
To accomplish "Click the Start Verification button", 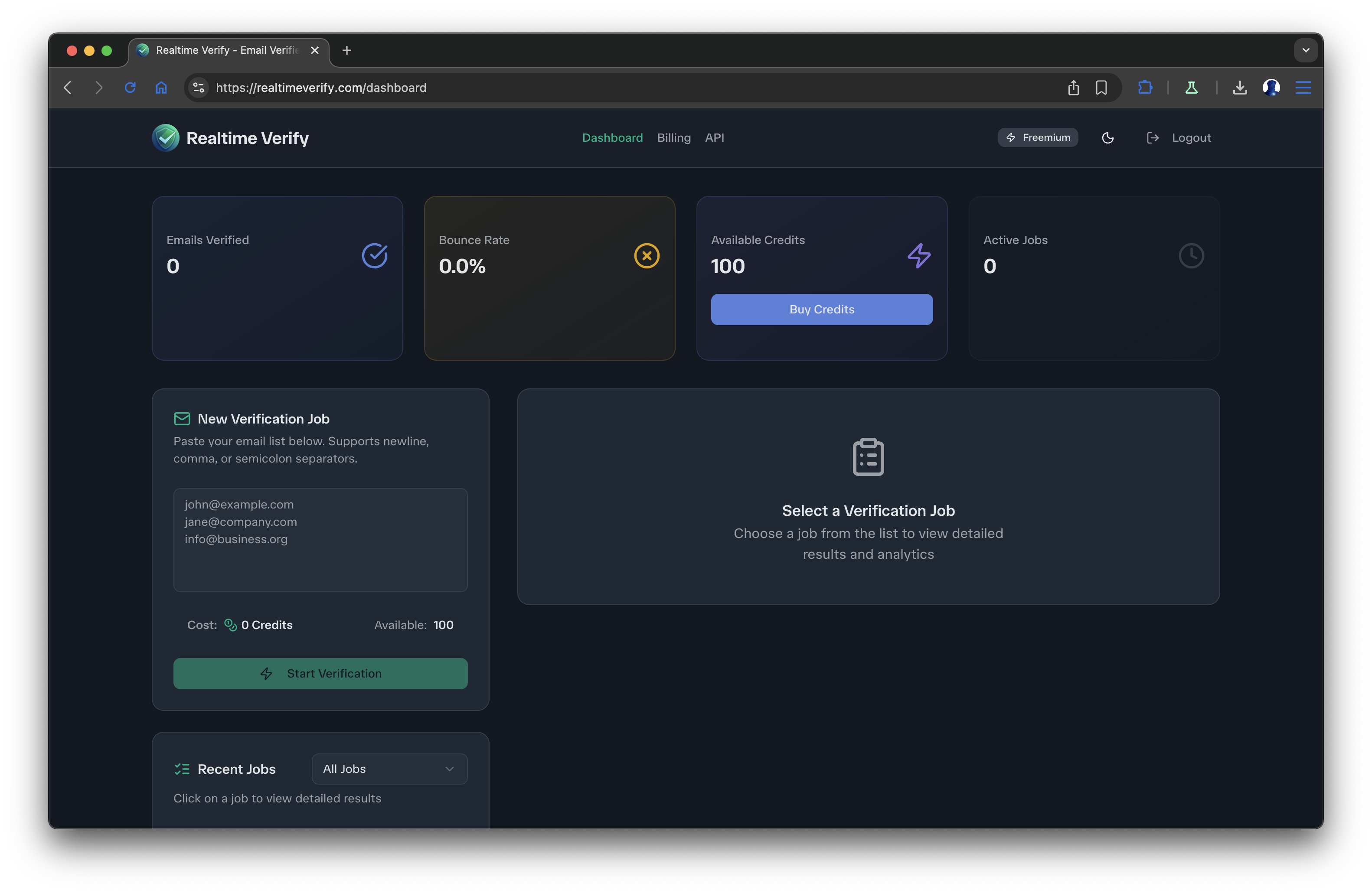I will tap(320, 673).
